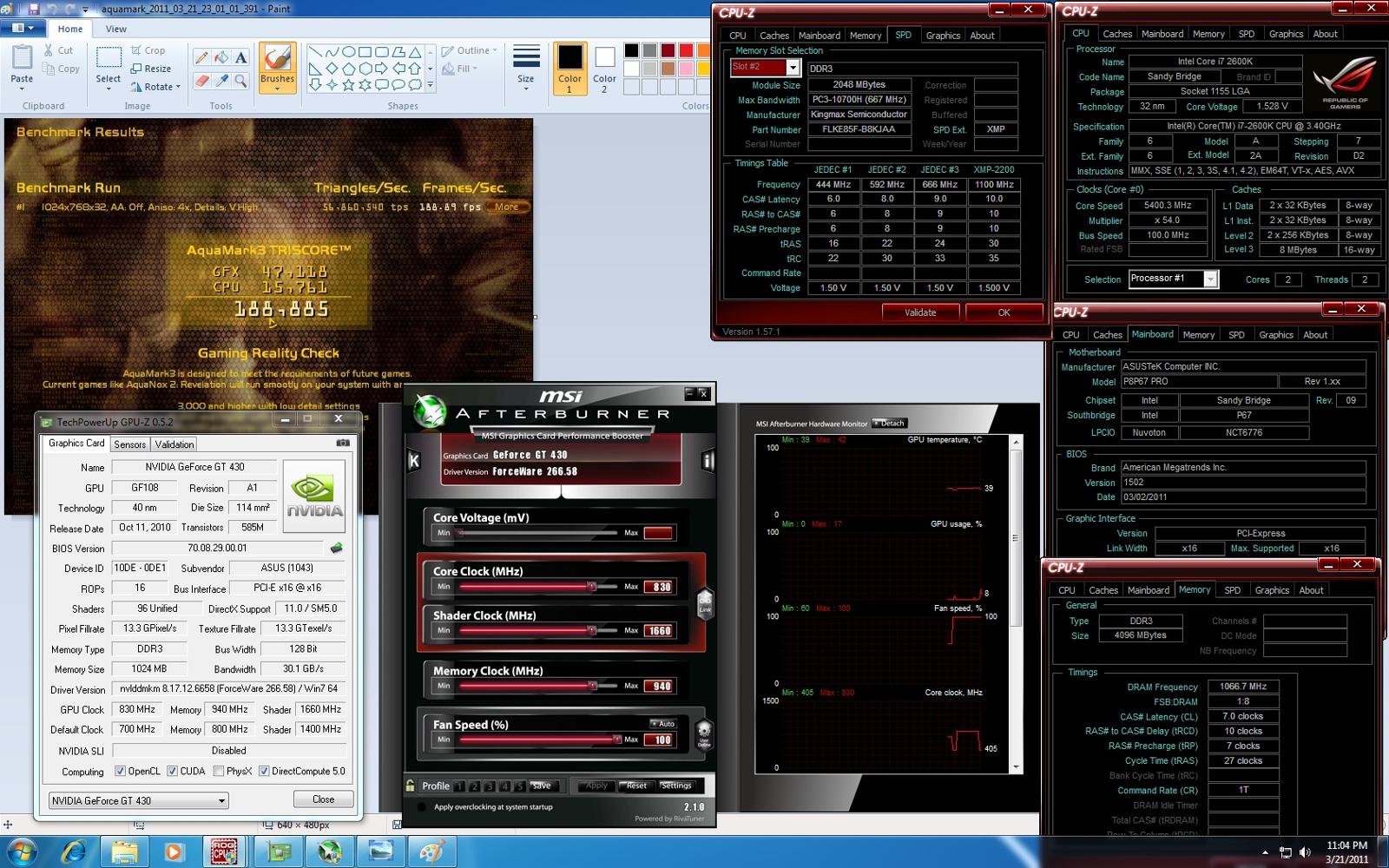Pick the Oval shape in Shapes gallery
The image size is (1389, 868).
[348, 52]
